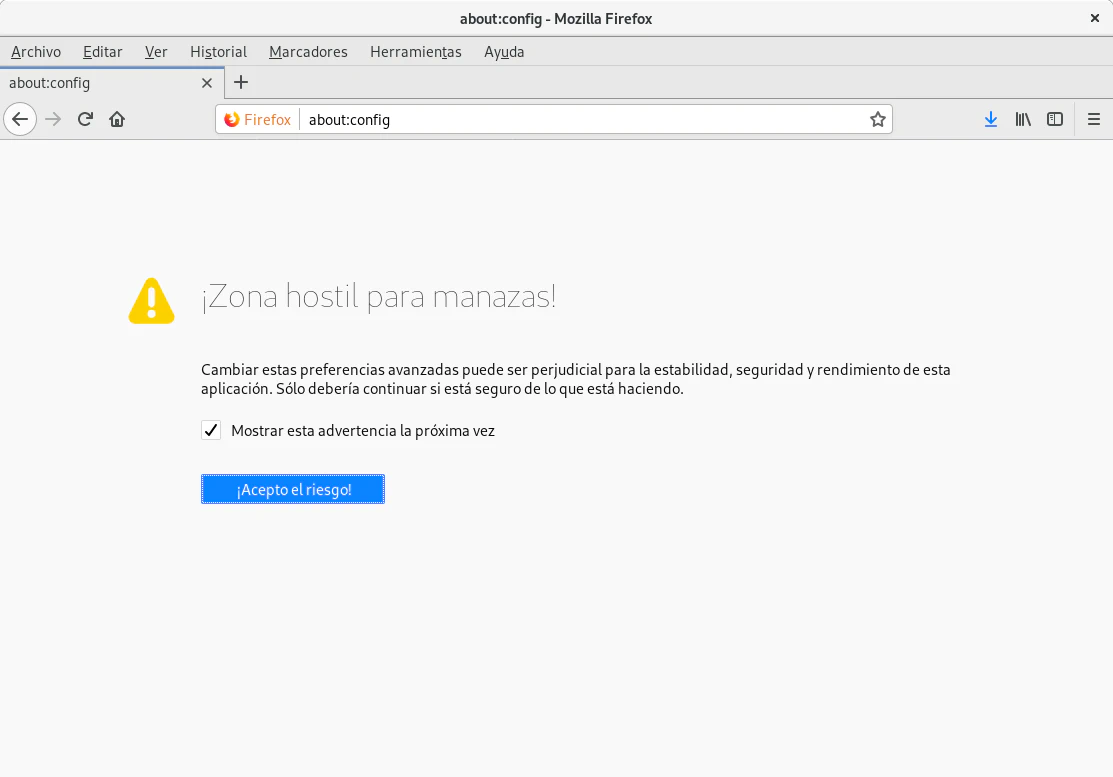Click the Firefox identity icon in address bar

(x=257, y=120)
